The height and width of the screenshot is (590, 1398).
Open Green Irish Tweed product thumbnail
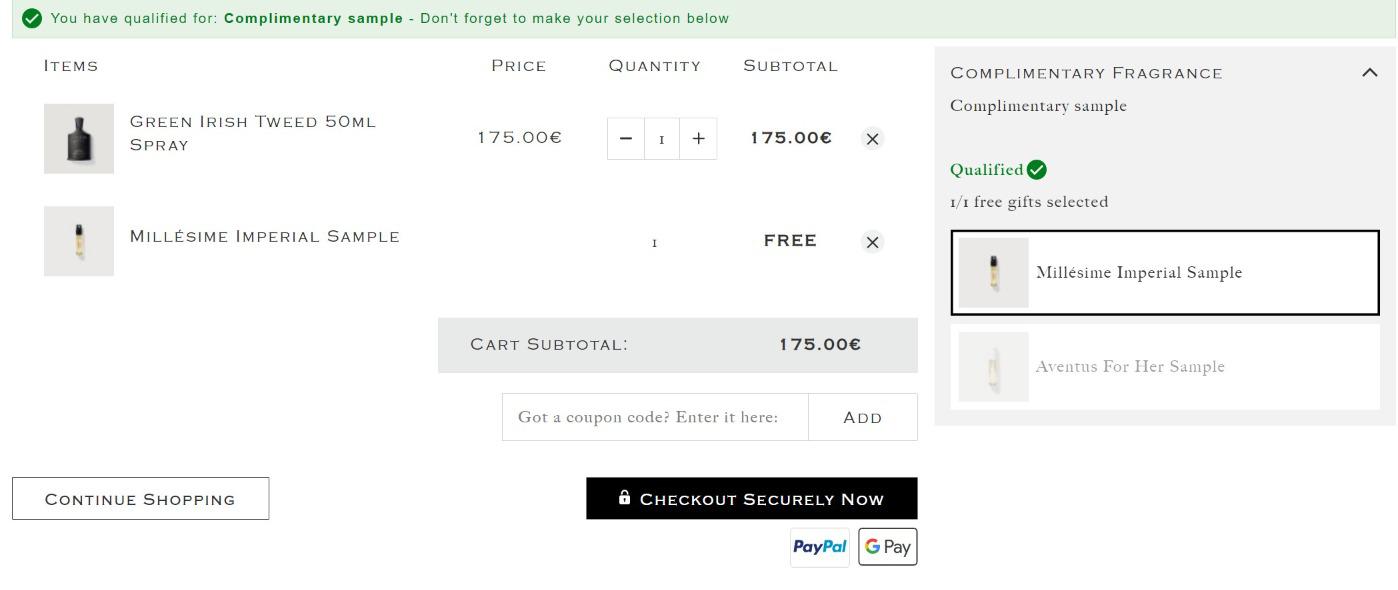79,139
